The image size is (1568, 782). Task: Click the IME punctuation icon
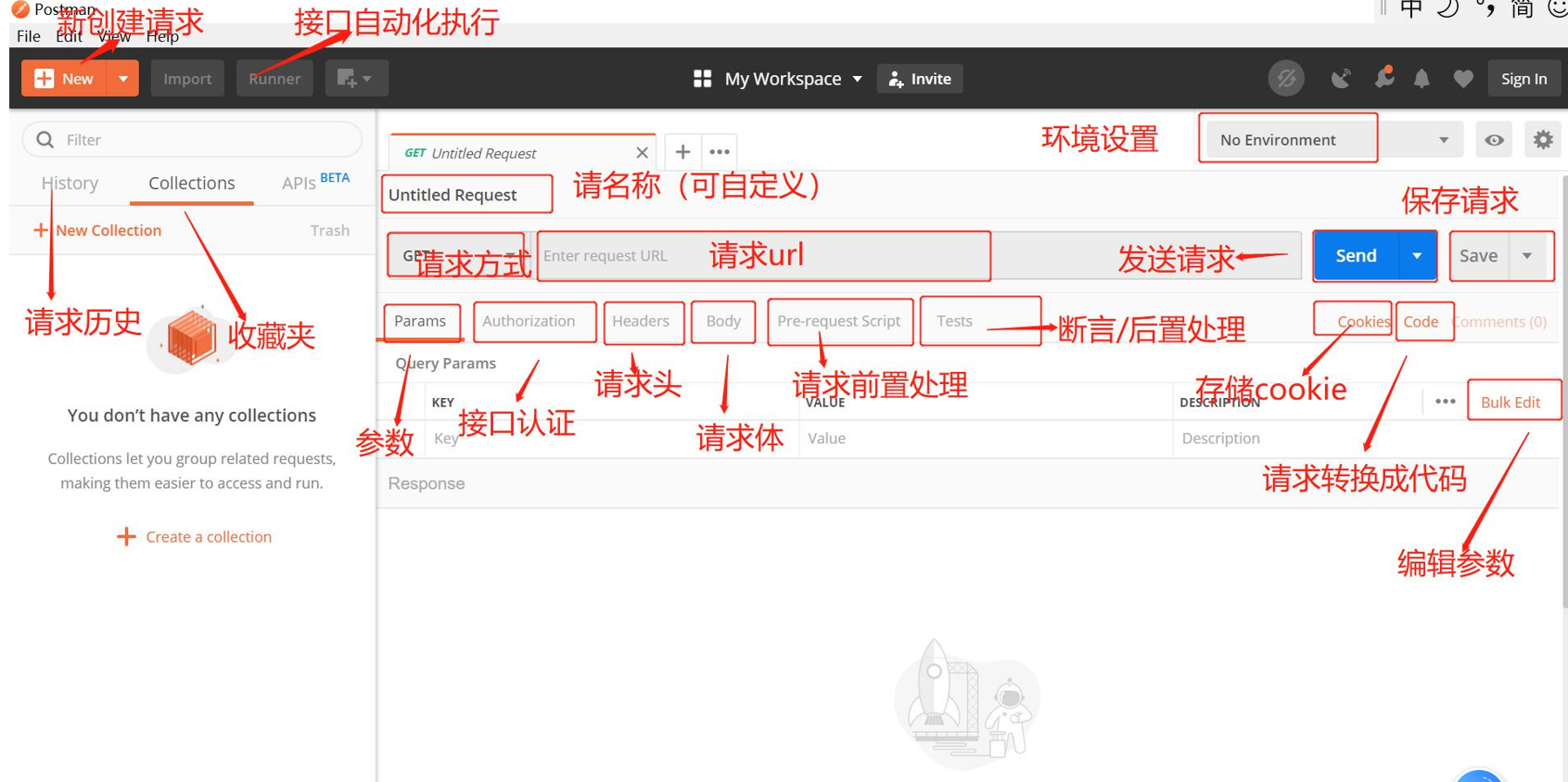1485,9
